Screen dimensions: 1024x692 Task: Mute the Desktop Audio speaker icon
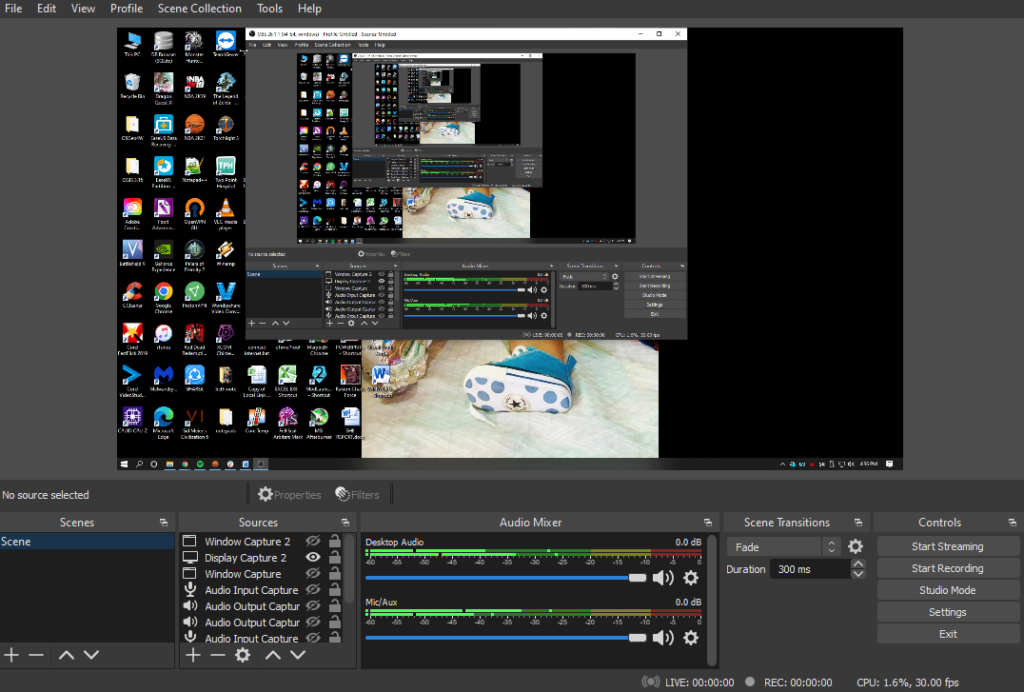[662, 577]
